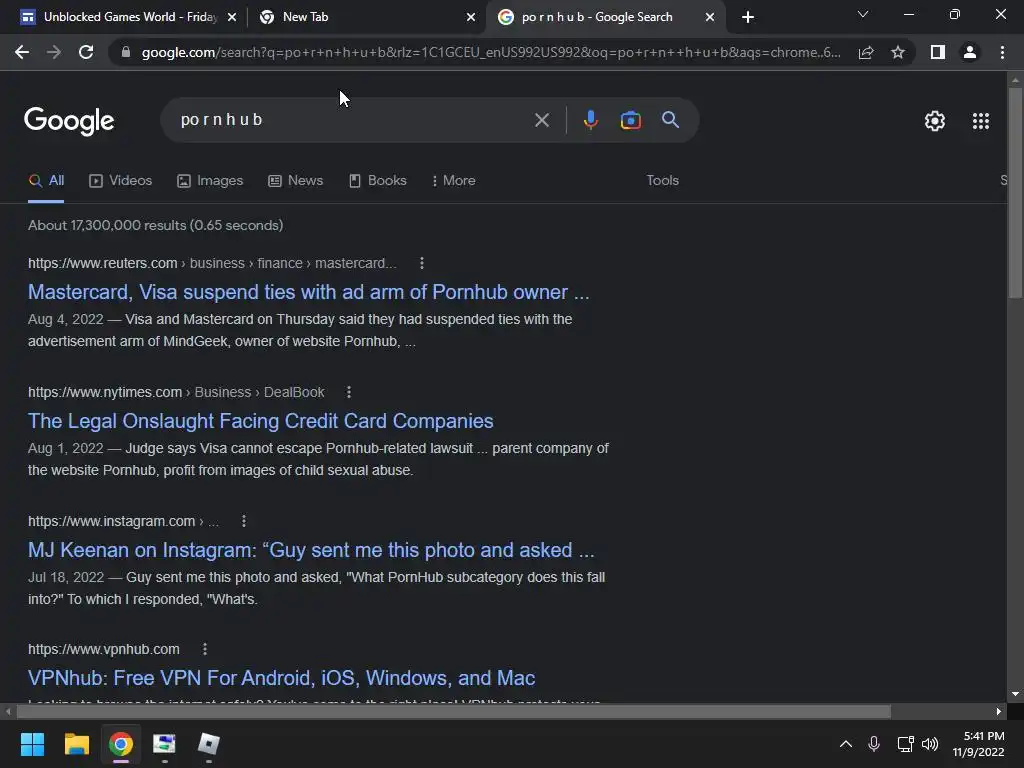This screenshot has height=768, width=1024.
Task: Open Google quick settings gear
Action: point(935,121)
